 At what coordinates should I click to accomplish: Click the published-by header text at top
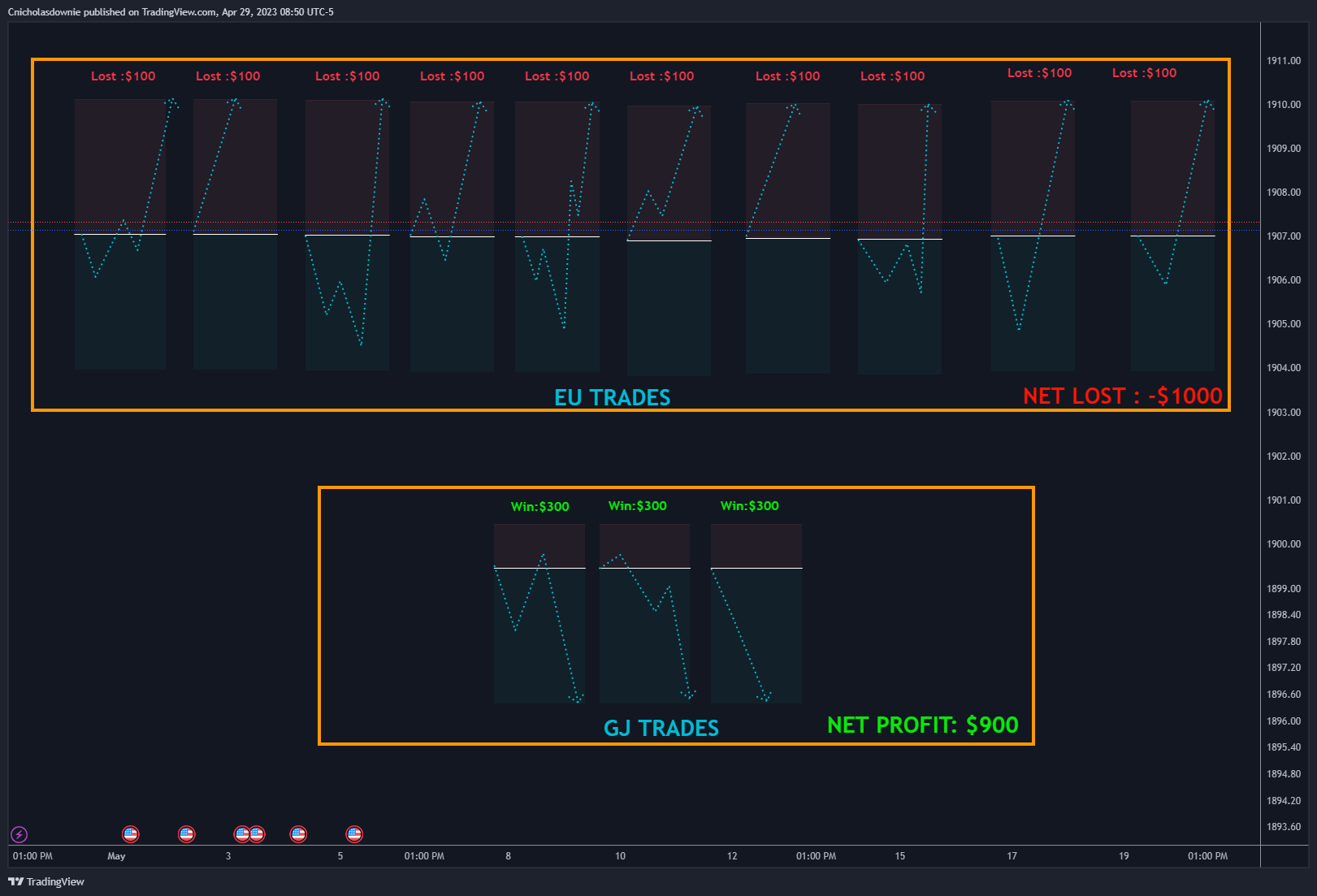171,12
